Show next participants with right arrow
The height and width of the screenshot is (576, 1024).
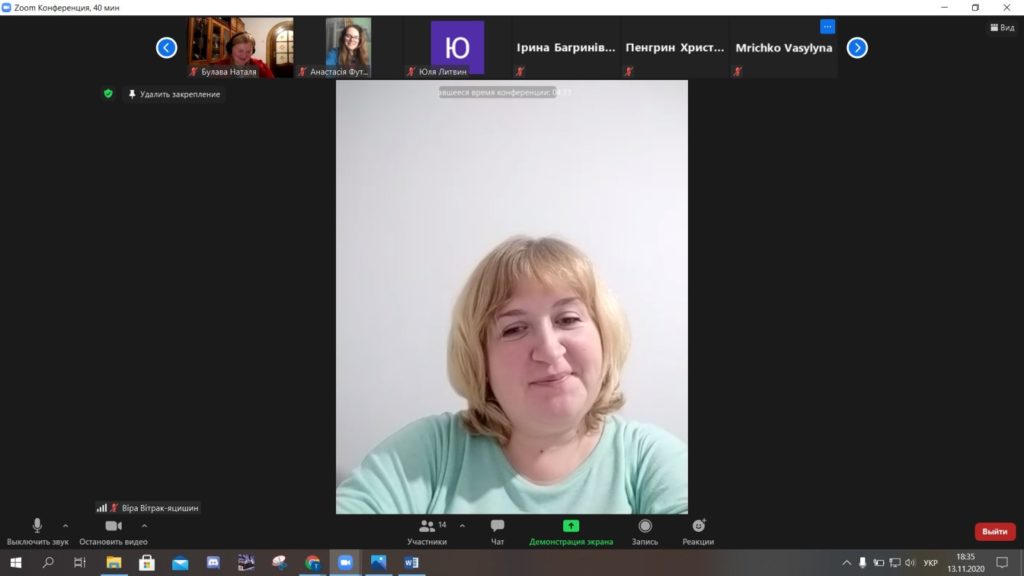point(857,48)
